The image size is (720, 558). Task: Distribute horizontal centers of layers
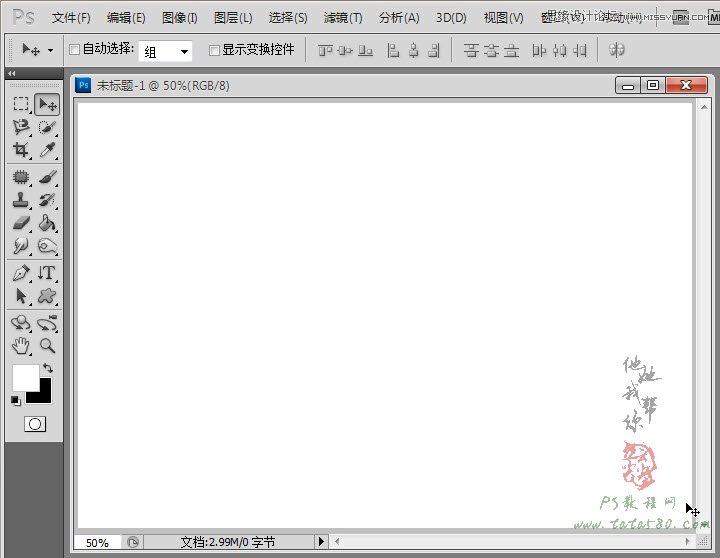(559, 50)
